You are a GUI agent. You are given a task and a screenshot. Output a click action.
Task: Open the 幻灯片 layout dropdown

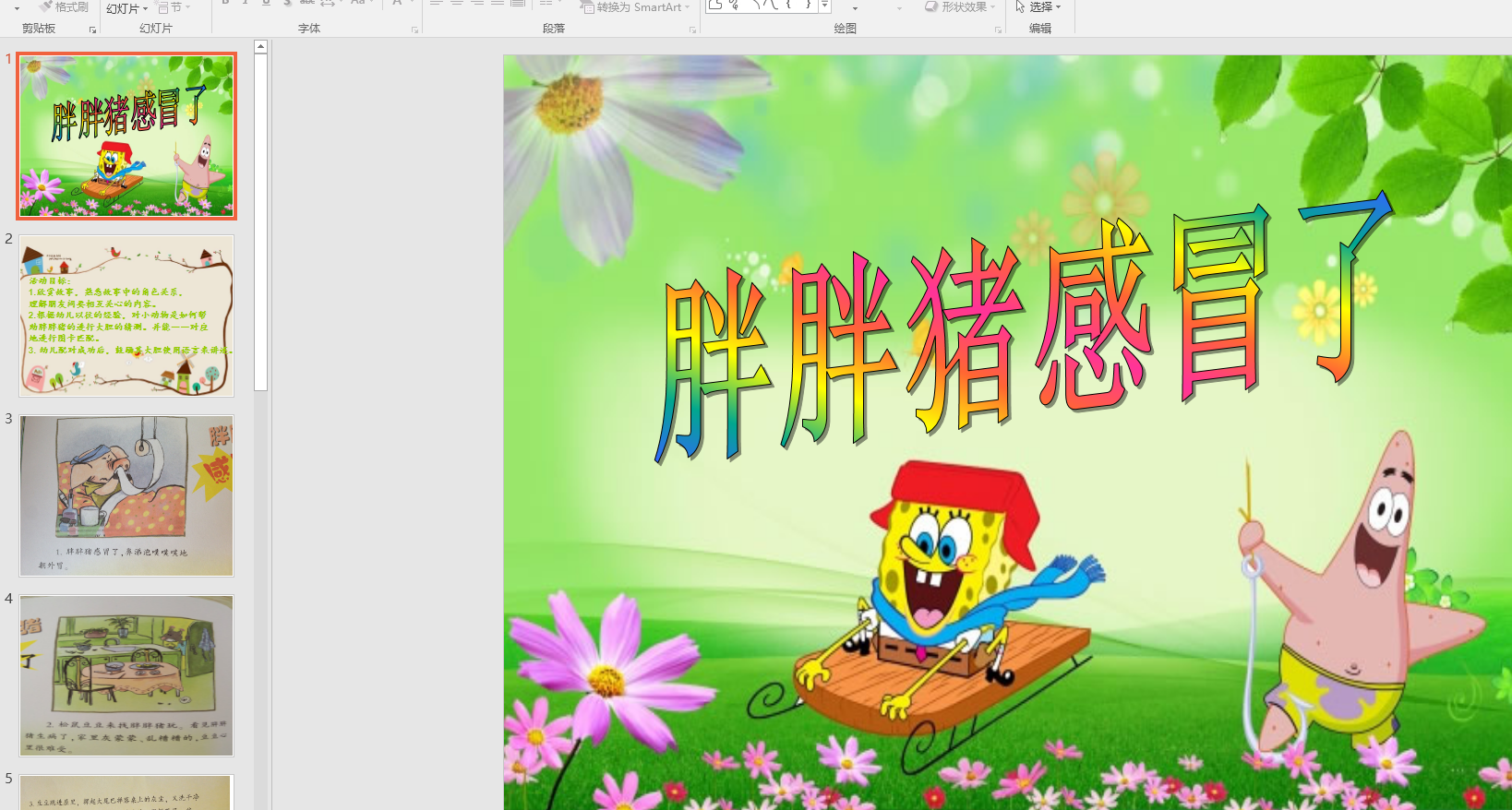[x=126, y=7]
